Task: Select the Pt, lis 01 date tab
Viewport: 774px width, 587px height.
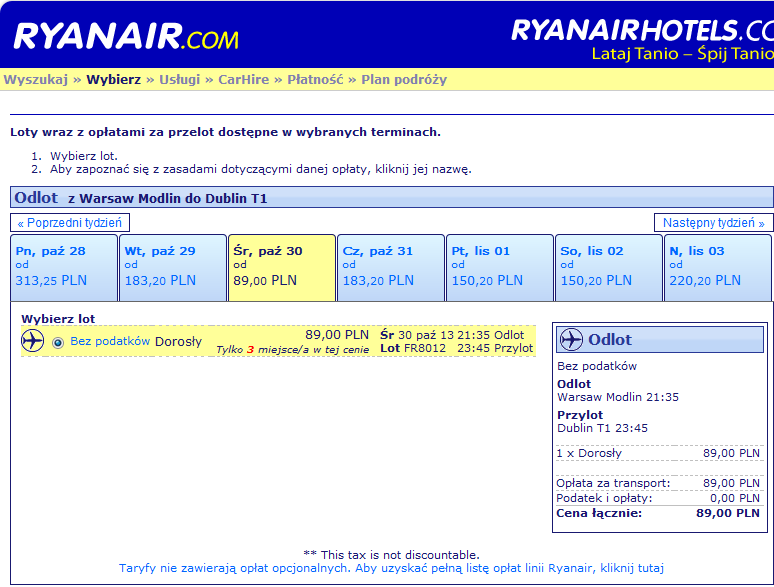Action: coord(500,268)
